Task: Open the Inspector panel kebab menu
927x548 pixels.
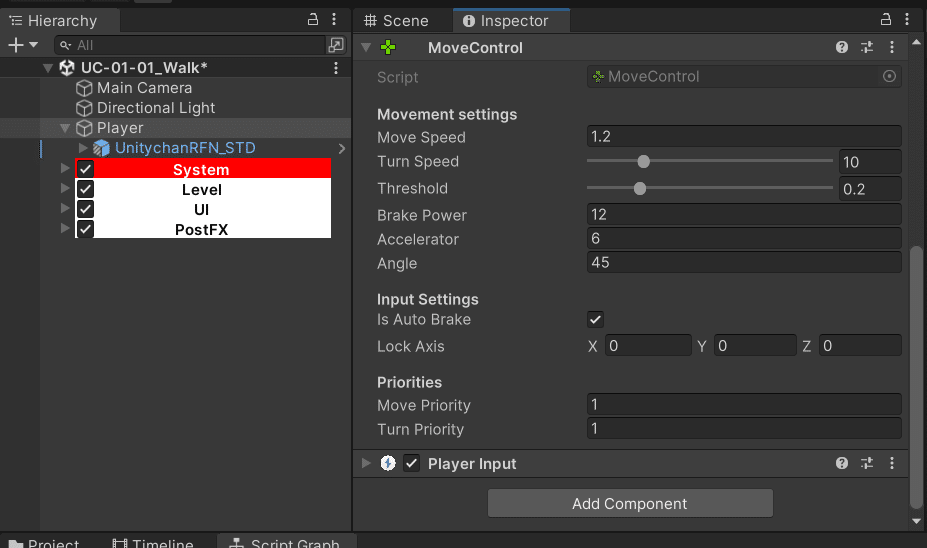Action: pos(907,20)
